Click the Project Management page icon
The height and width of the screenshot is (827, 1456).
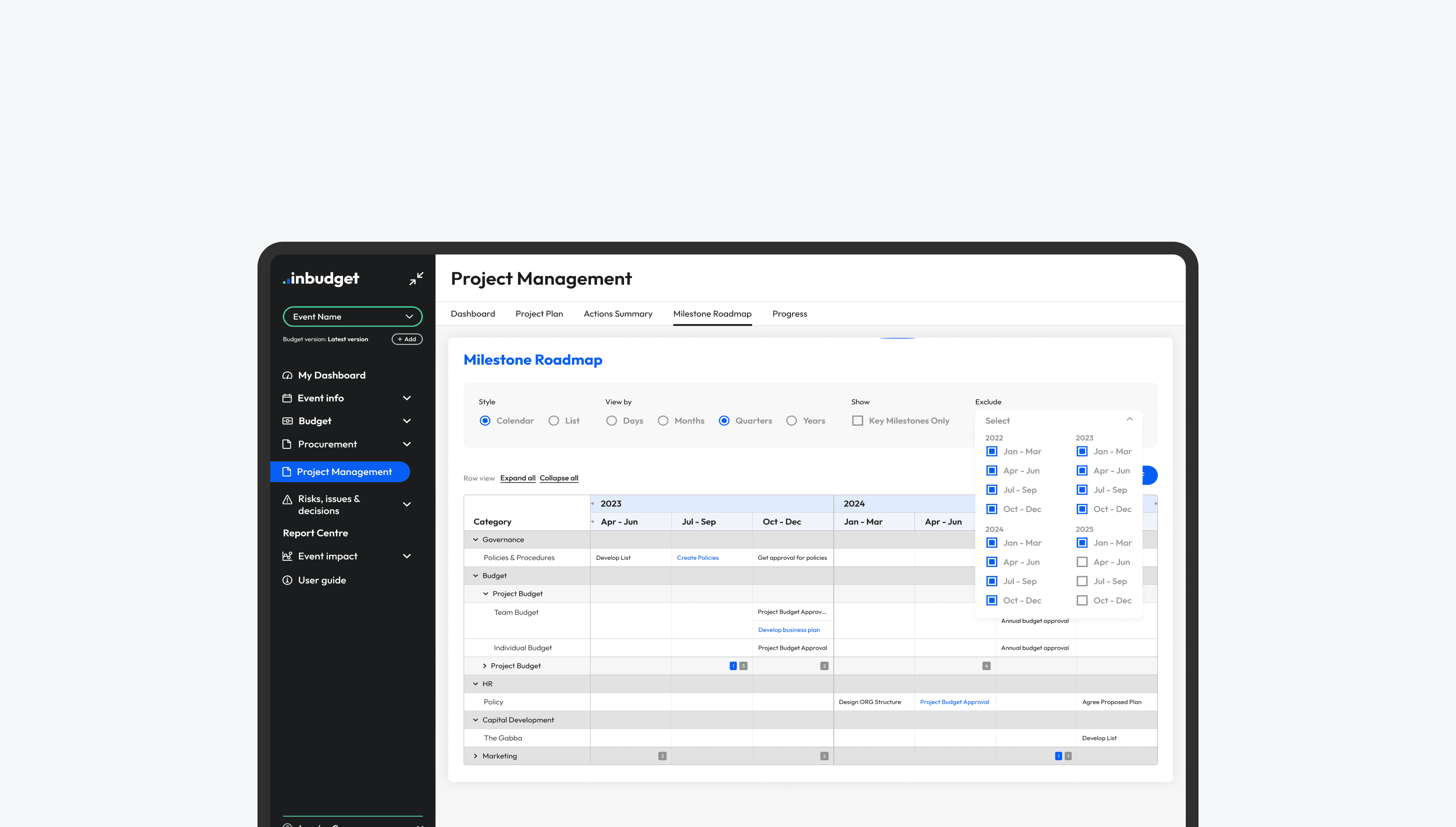(x=287, y=472)
